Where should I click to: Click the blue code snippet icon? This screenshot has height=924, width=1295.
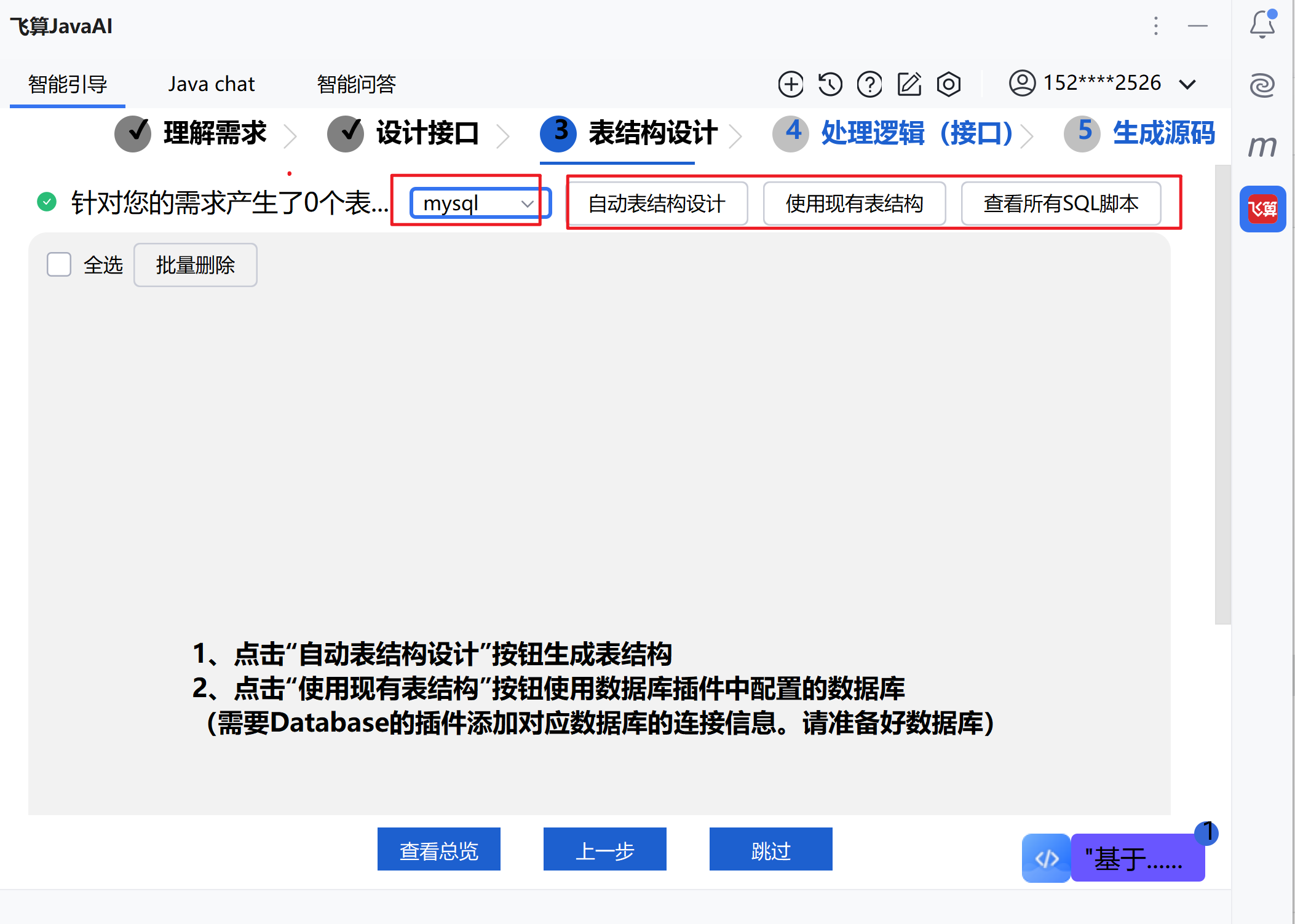(x=1046, y=858)
